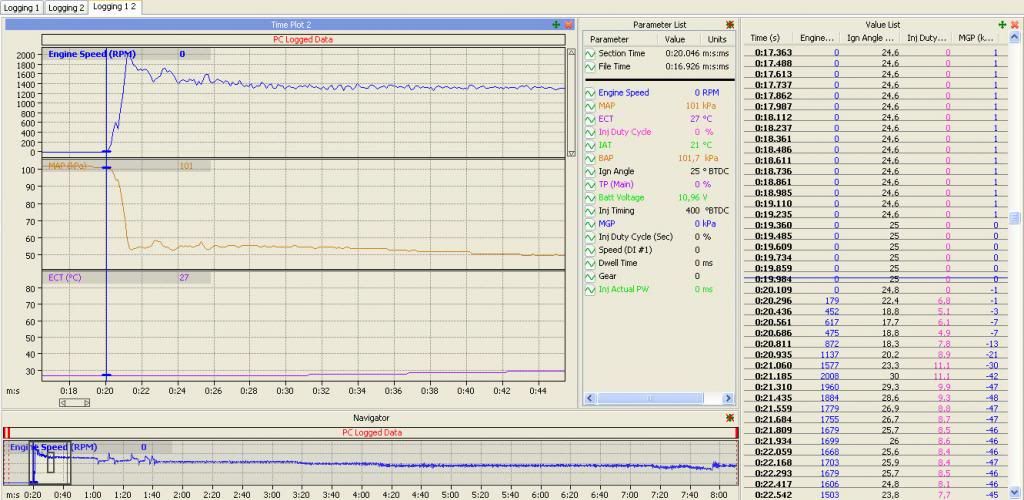Image resolution: width=1024 pixels, height=500 pixels.
Task: Close the Time Plot 2 panel
Action: tap(568, 24)
